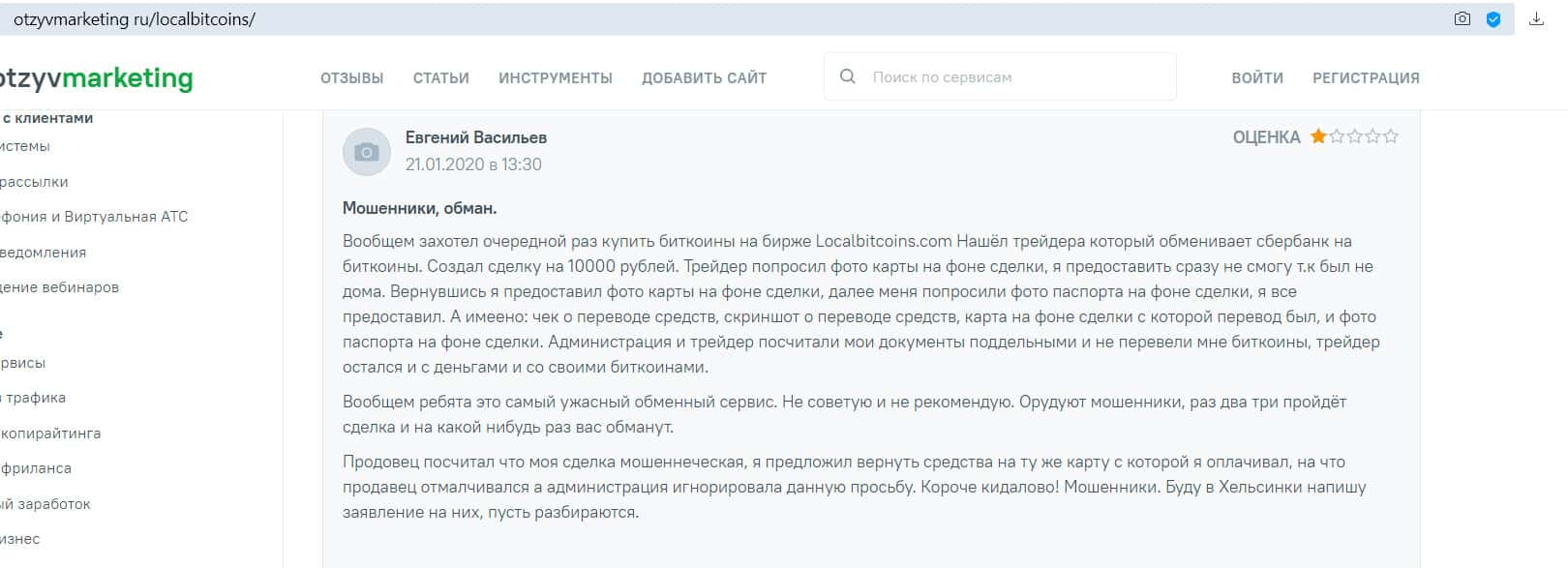Click ДОБАВИТЬ САЙТ link
The width and height of the screenshot is (1568, 568).
click(704, 78)
